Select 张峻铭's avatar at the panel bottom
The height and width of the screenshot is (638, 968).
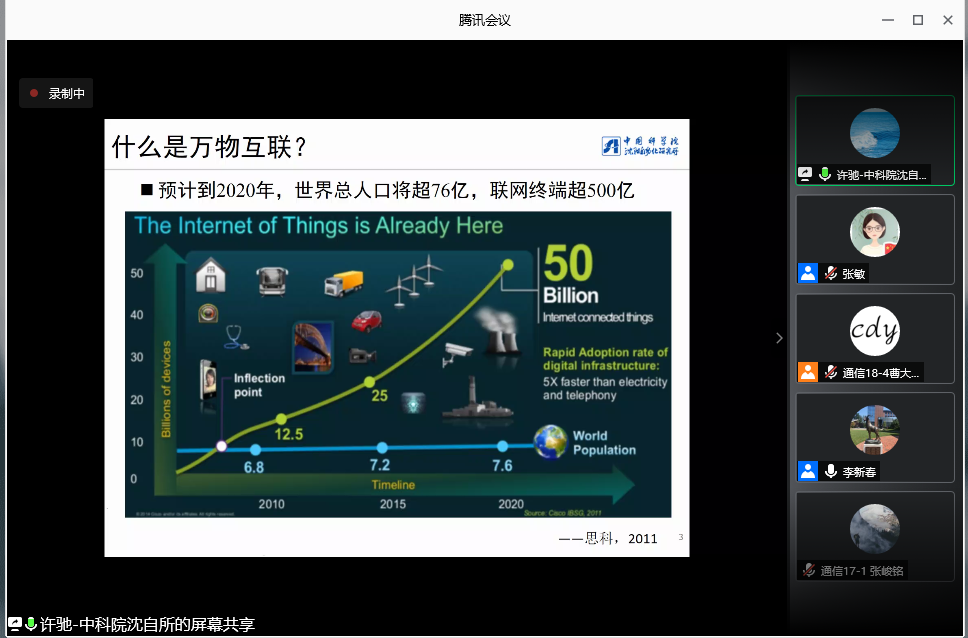(x=874, y=529)
